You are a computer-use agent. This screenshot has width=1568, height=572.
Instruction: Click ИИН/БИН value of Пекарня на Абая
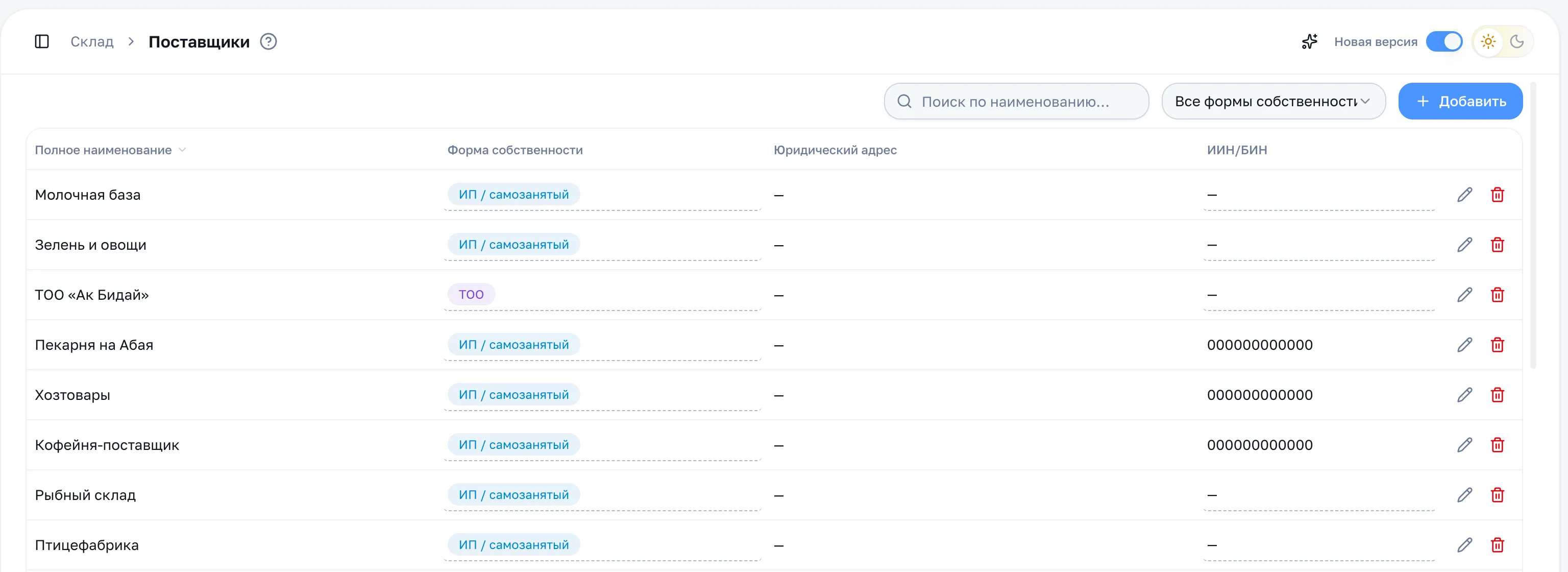pos(1259,345)
